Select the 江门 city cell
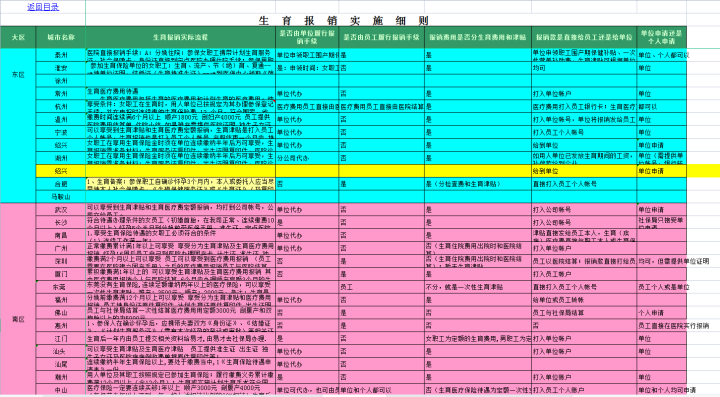The width and height of the screenshot is (720, 397). [x=61, y=338]
